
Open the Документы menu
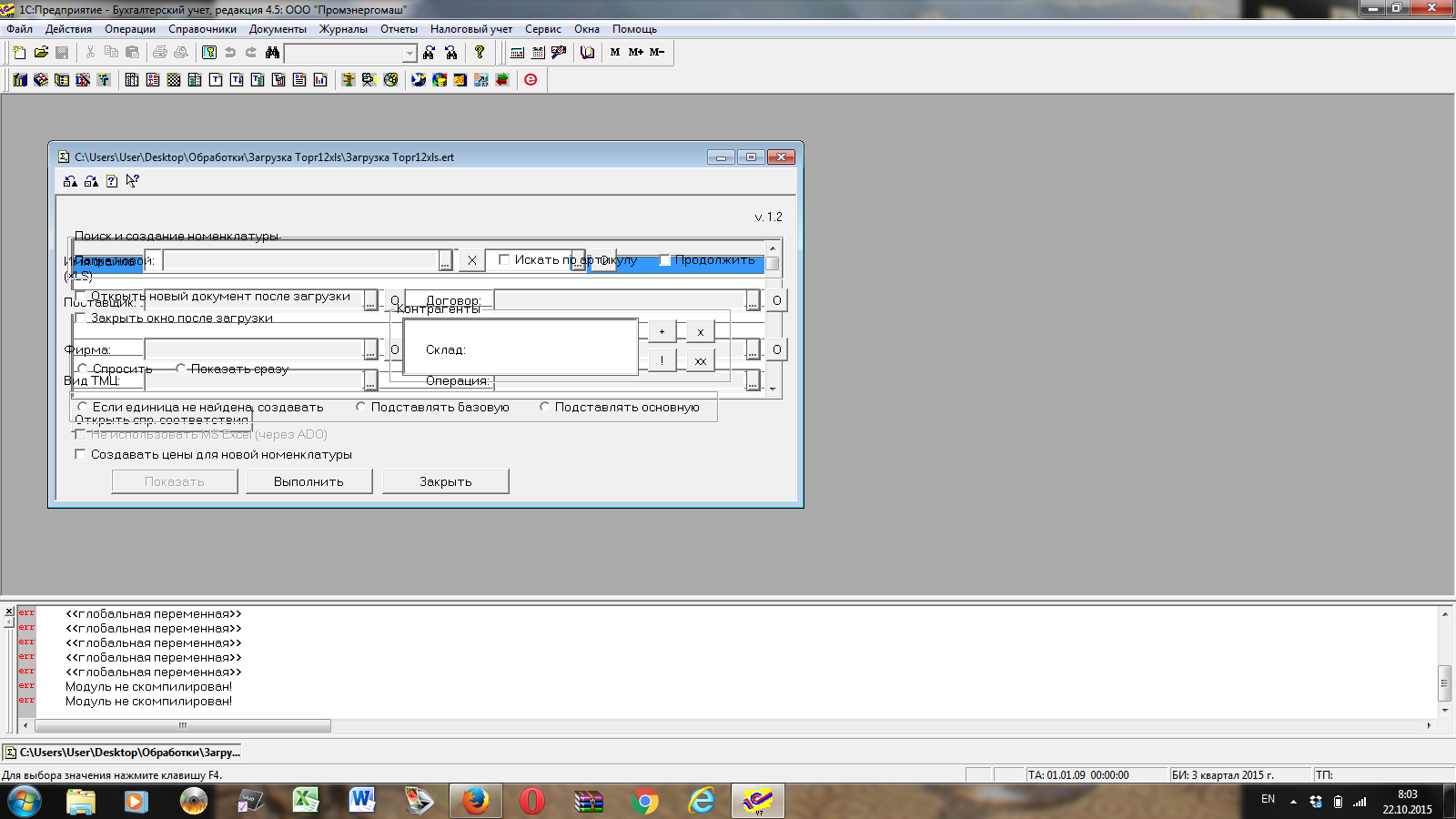click(278, 29)
